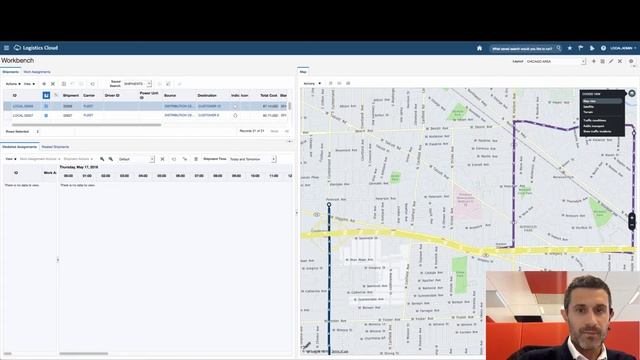Select Map view option in view popup

[602, 101]
